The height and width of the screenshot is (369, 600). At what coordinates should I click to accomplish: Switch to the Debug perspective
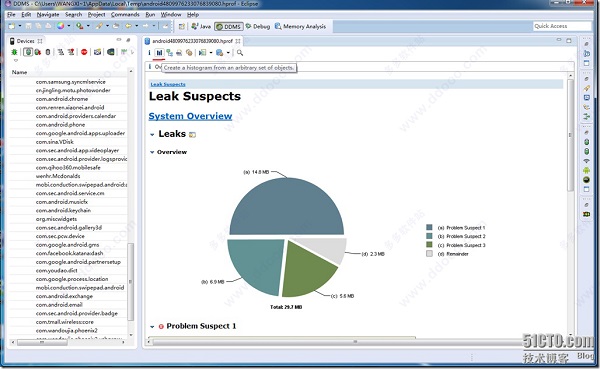pos(258,26)
